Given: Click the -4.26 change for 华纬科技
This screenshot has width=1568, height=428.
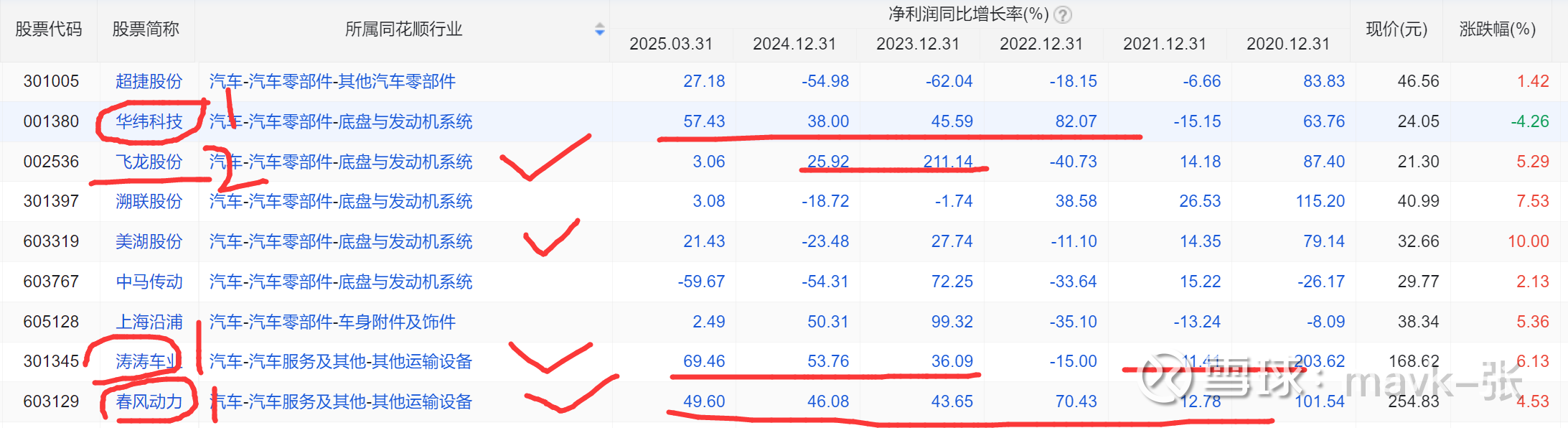Looking at the screenshot, I should (1530, 121).
